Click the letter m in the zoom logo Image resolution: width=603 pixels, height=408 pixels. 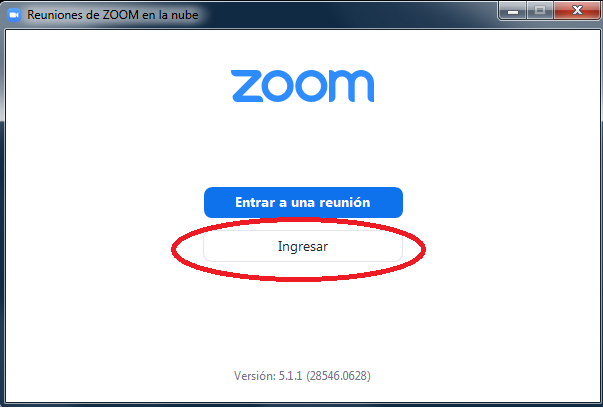351,86
